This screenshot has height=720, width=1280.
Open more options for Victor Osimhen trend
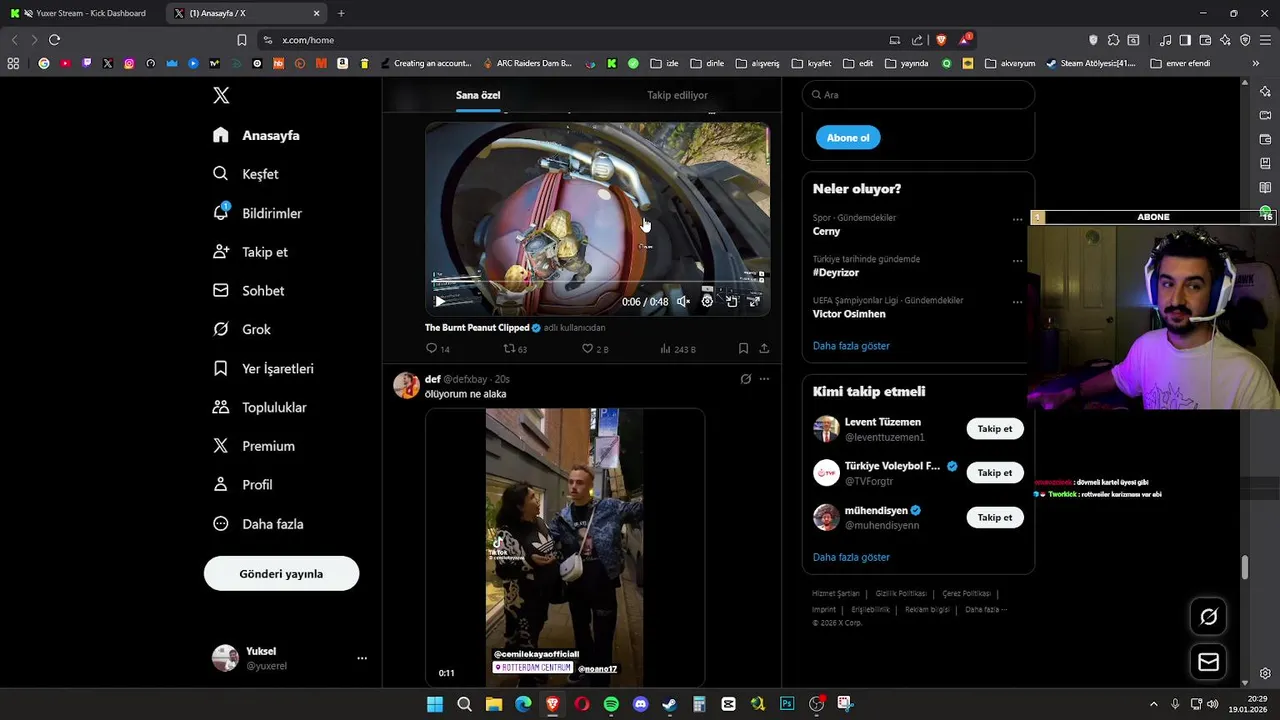click(1017, 301)
